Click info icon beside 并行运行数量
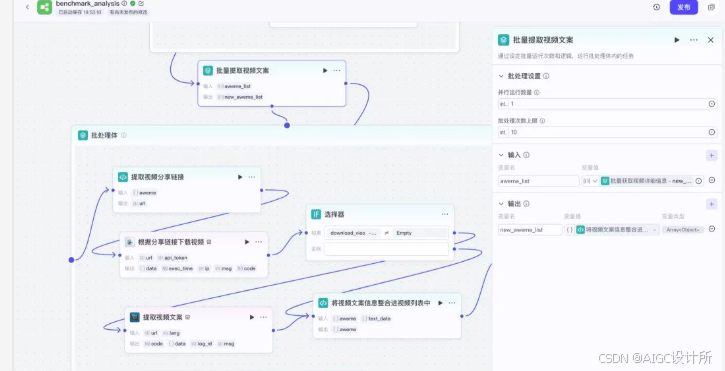725x371 pixels. [536, 93]
